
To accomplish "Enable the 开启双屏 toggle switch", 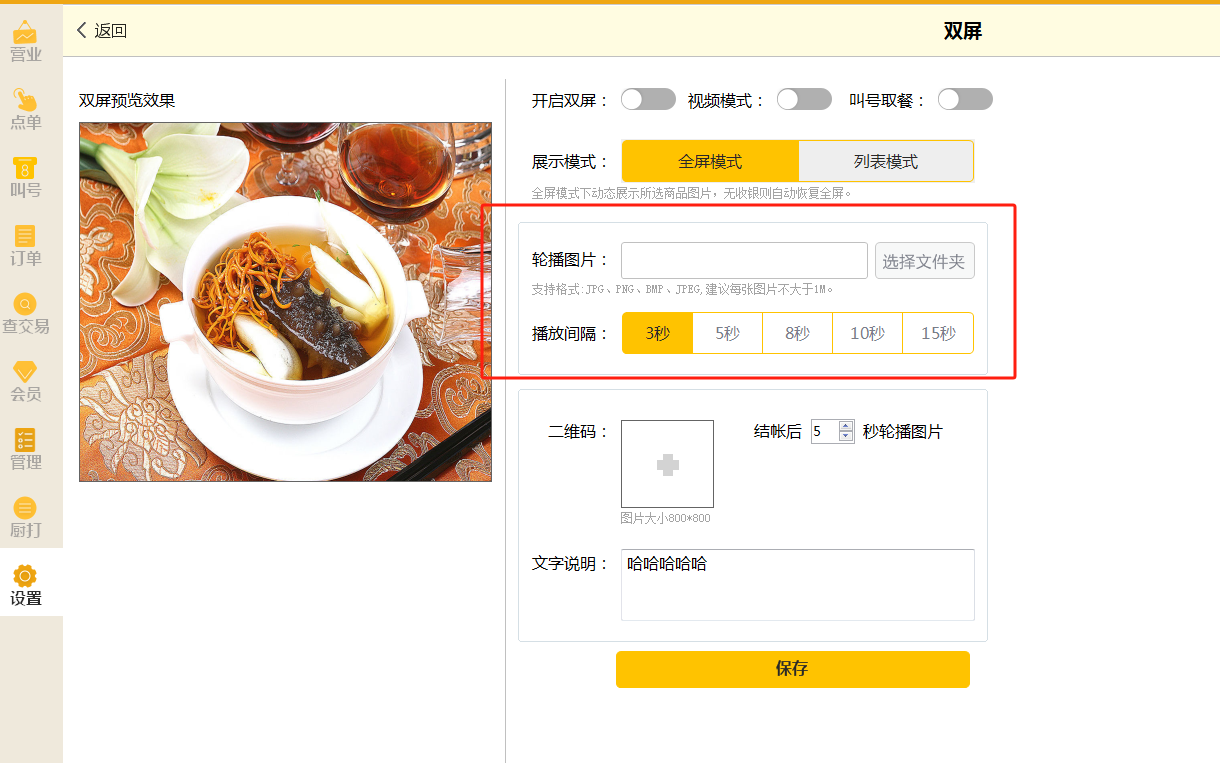I will point(648,99).
